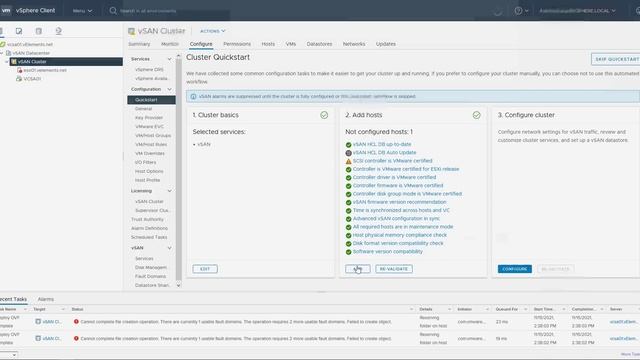Viewport: 640px width, 360px height.
Task: Open the Alarms tab in bottom panel
Action: pos(46,299)
